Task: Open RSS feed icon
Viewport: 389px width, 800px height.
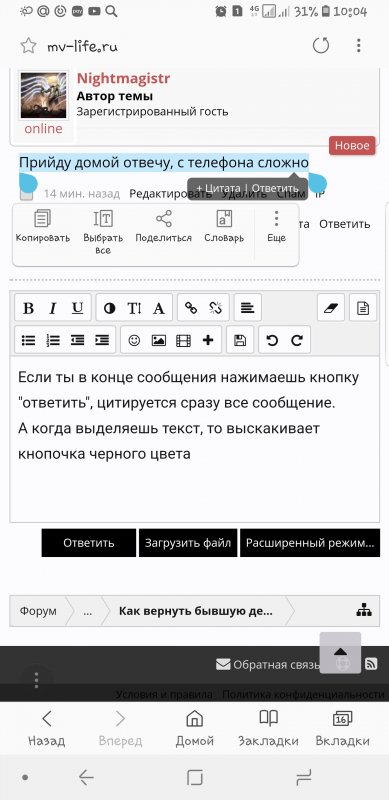Action: 371,664
